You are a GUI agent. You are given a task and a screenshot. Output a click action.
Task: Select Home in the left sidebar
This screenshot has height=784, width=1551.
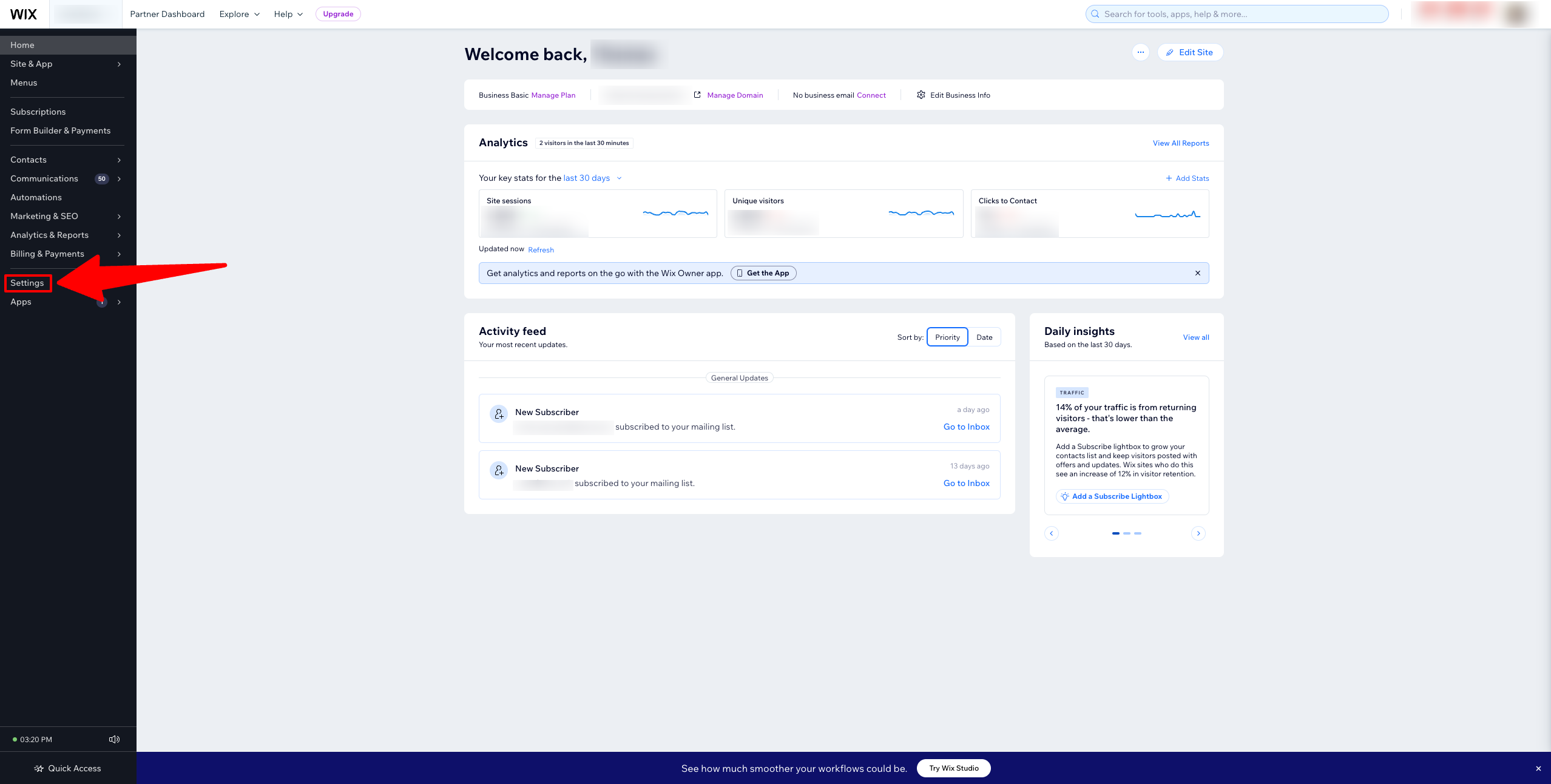click(x=22, y=44)
